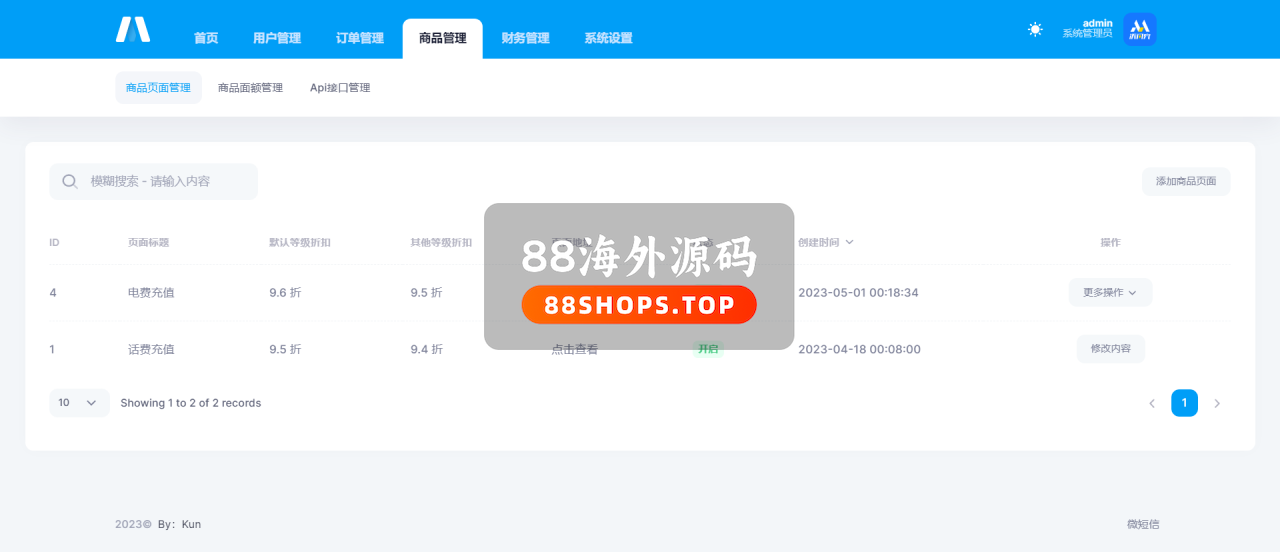
Task: Toggle light theme with sun icon
Action: pos(1035,30)
